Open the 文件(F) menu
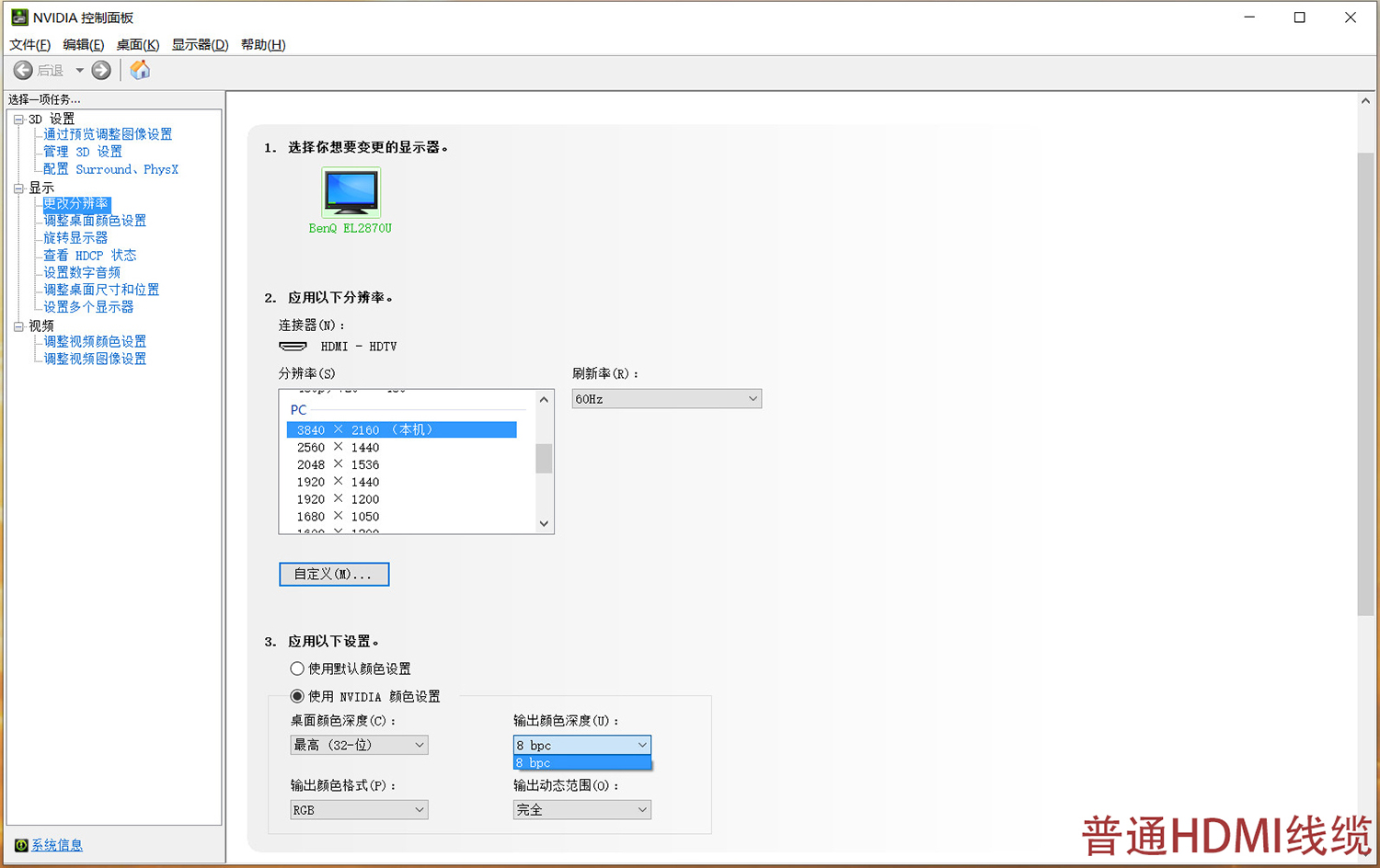Viewport: 1380px width, 868px height. point(29,44)
